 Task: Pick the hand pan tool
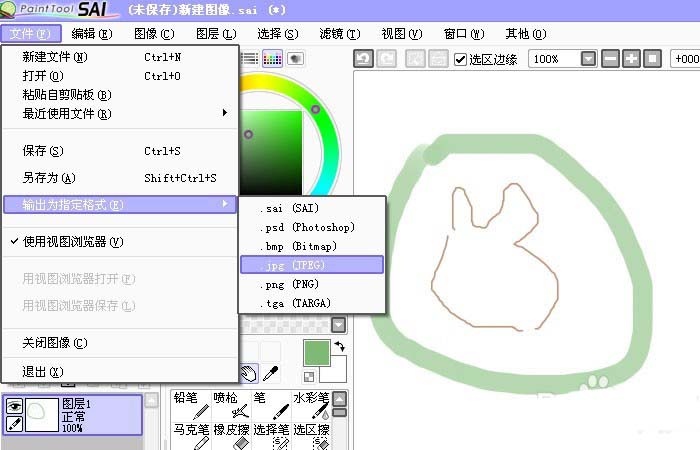click(x=249, y=373)
